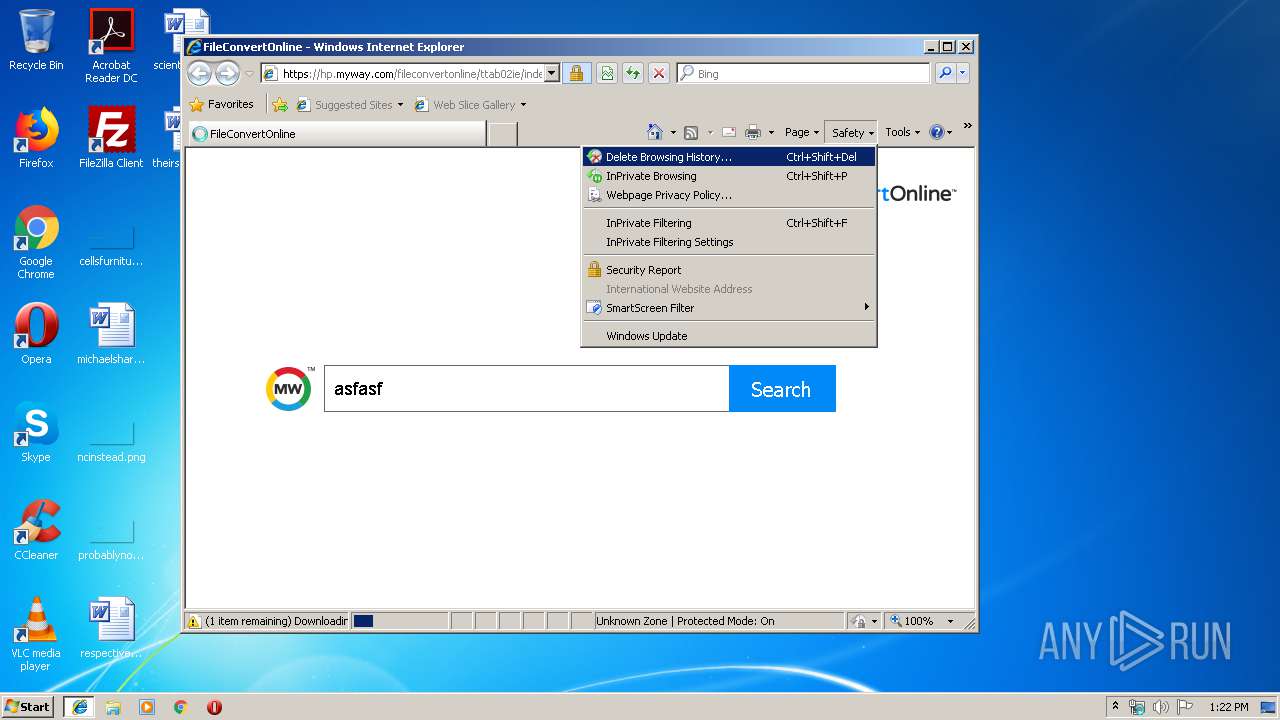Image resolution: width=1280 pixels, height=720 pixels.
Task: Click the RSS Feeds icon
Action: 691,132
